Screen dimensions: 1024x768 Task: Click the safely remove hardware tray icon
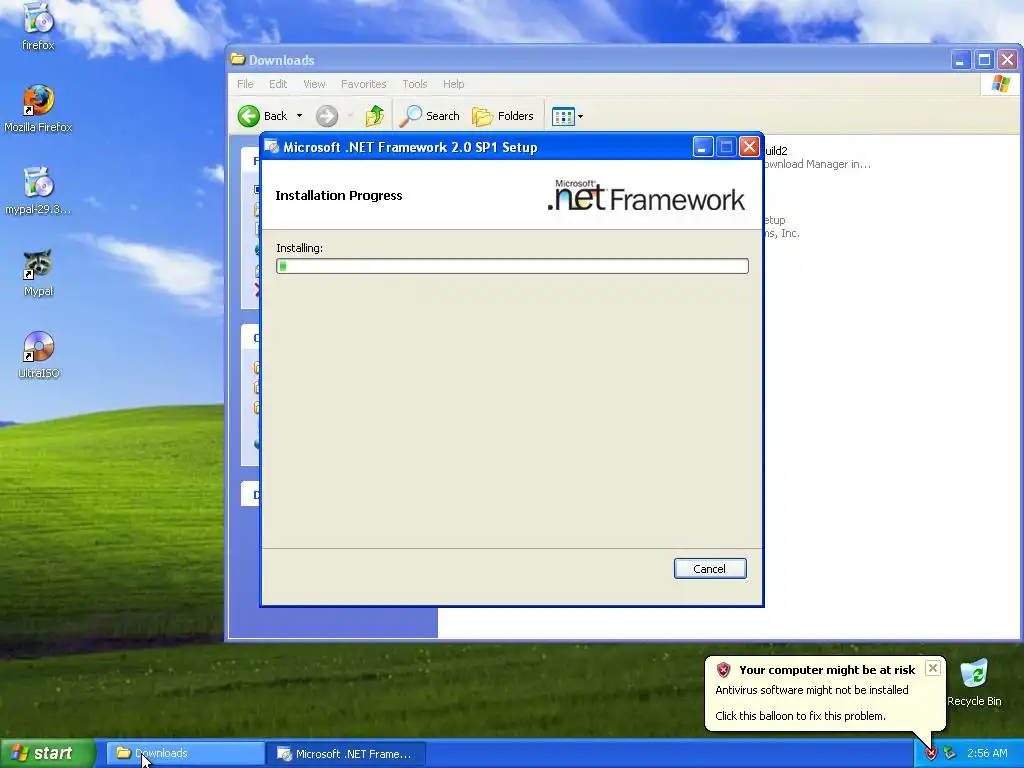950,754
